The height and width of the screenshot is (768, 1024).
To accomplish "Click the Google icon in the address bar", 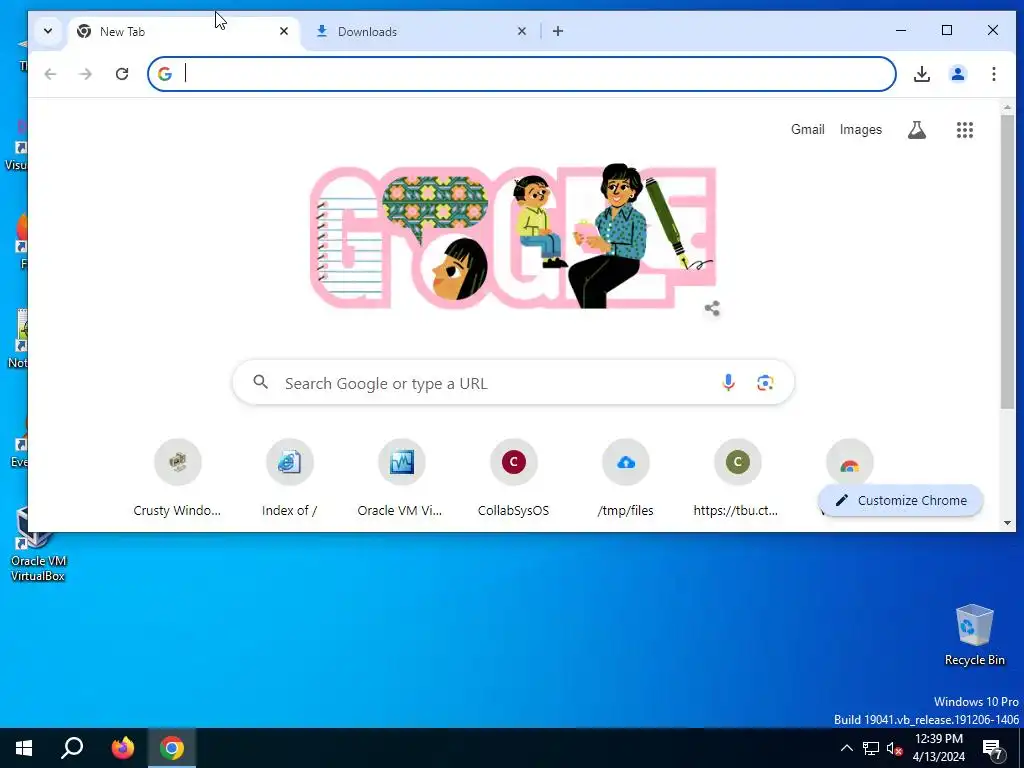I will pyautogui.click(x=165, y=74).
